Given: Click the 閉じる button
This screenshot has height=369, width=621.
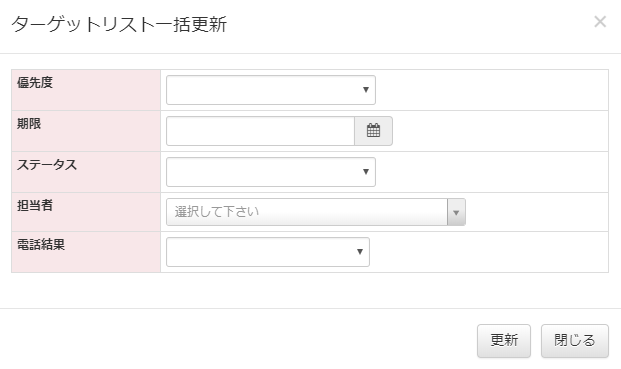Looking at the screenshot, I should coord(575,341).
